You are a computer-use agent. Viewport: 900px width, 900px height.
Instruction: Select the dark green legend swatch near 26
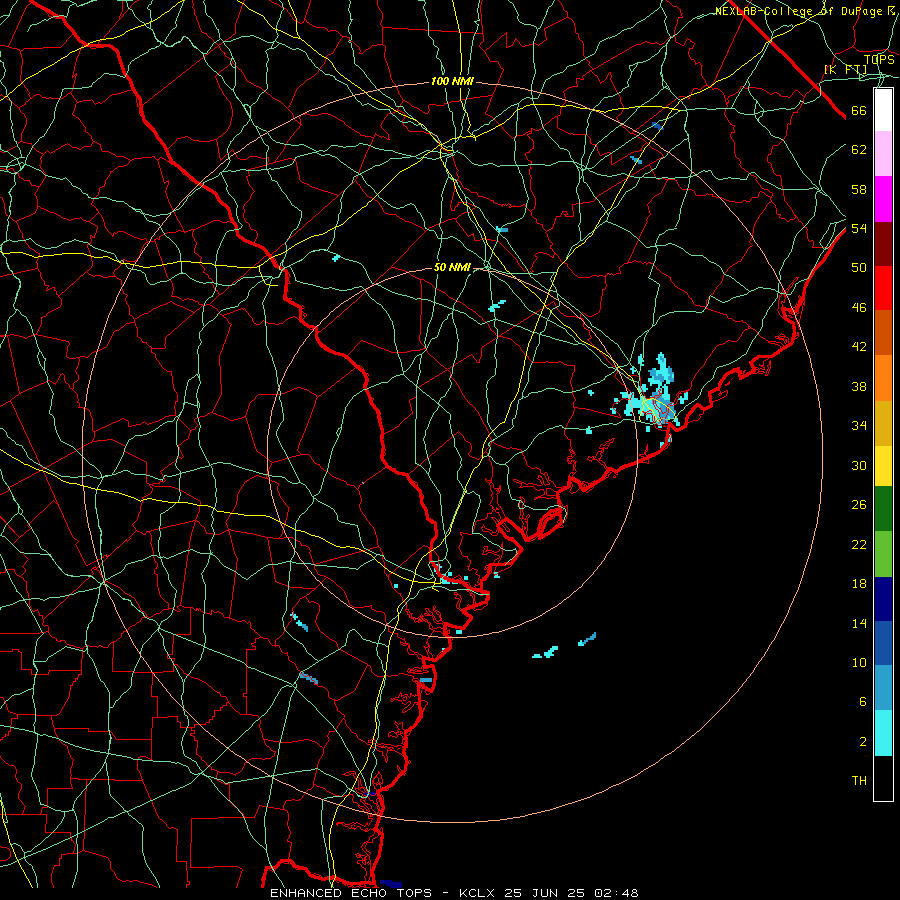[883, 509]
